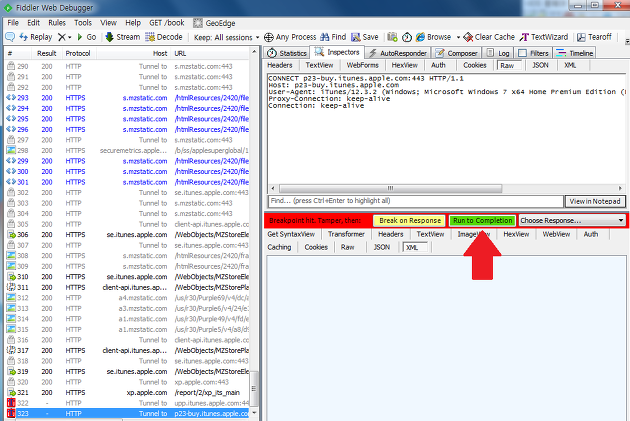Click the Break on Response button
Viewport: 630px width, 421px height.
[410, 221]
